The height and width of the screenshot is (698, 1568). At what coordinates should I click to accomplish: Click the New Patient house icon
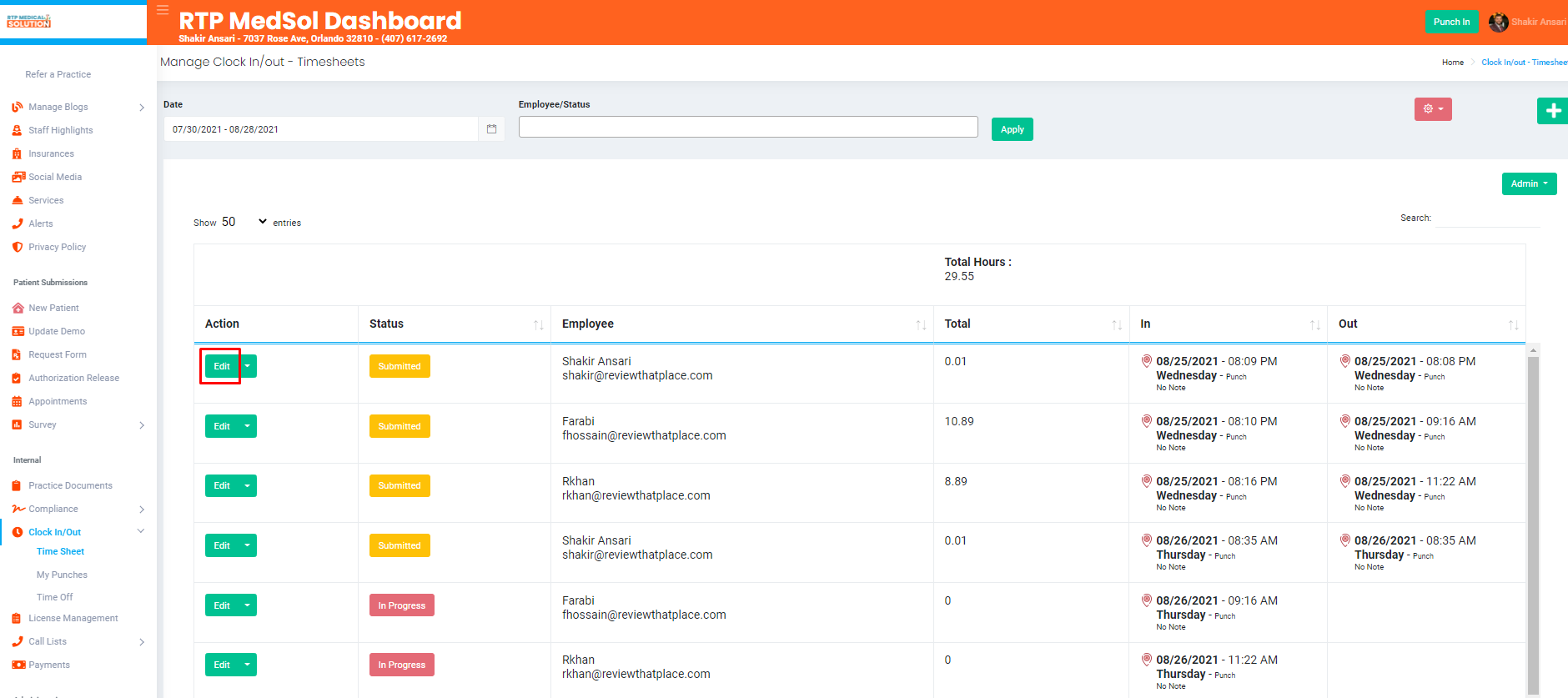[18, 308]
